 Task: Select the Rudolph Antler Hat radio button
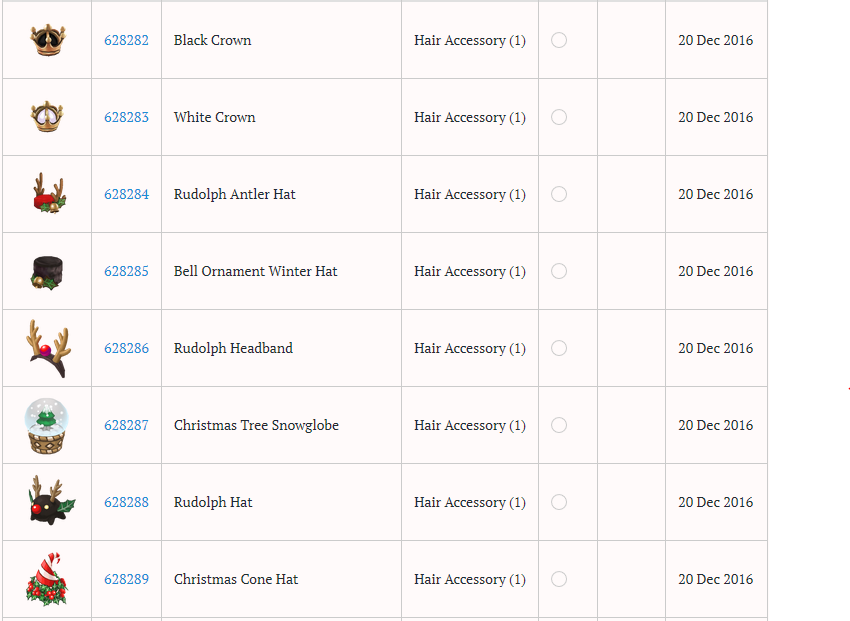[x=559, y=194]
